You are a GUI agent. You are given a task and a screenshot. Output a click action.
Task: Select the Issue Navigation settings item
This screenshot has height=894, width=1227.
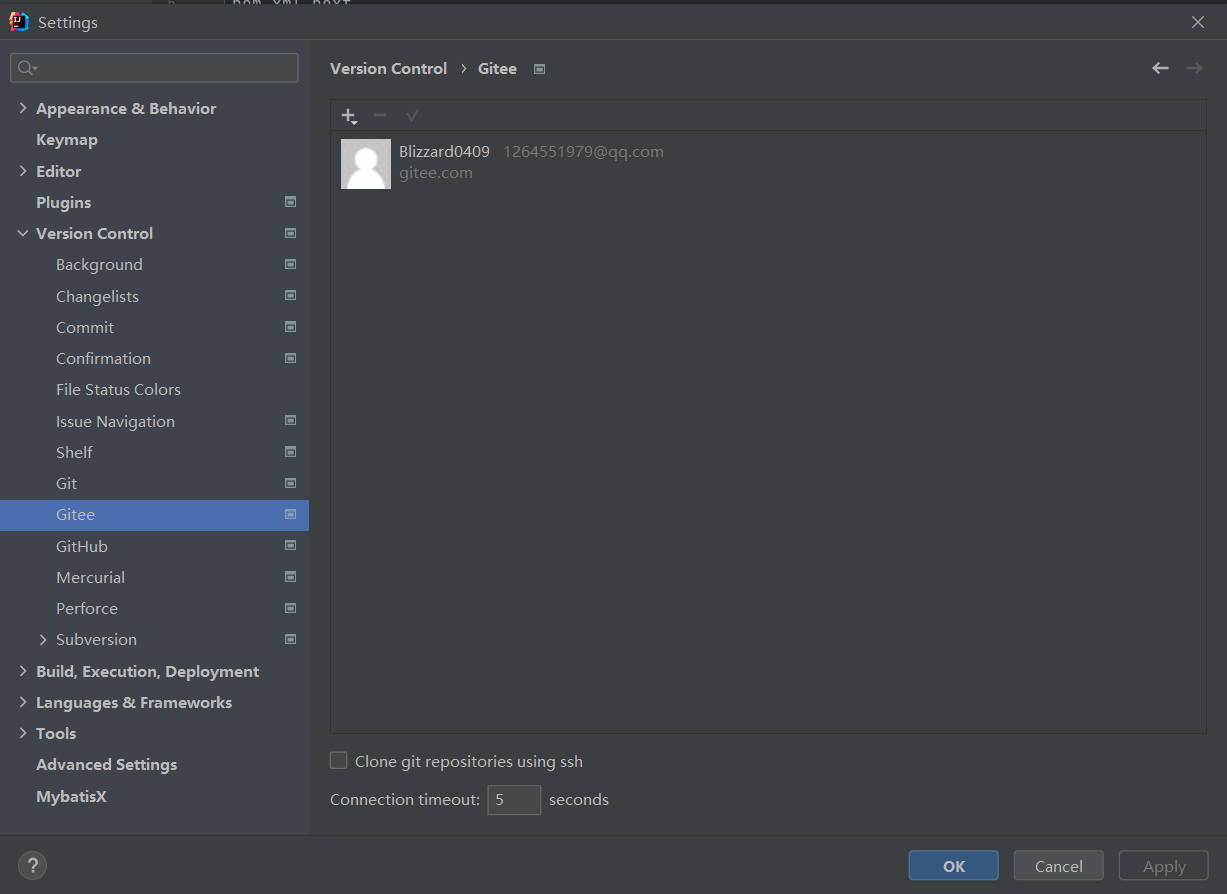[115, 421]
